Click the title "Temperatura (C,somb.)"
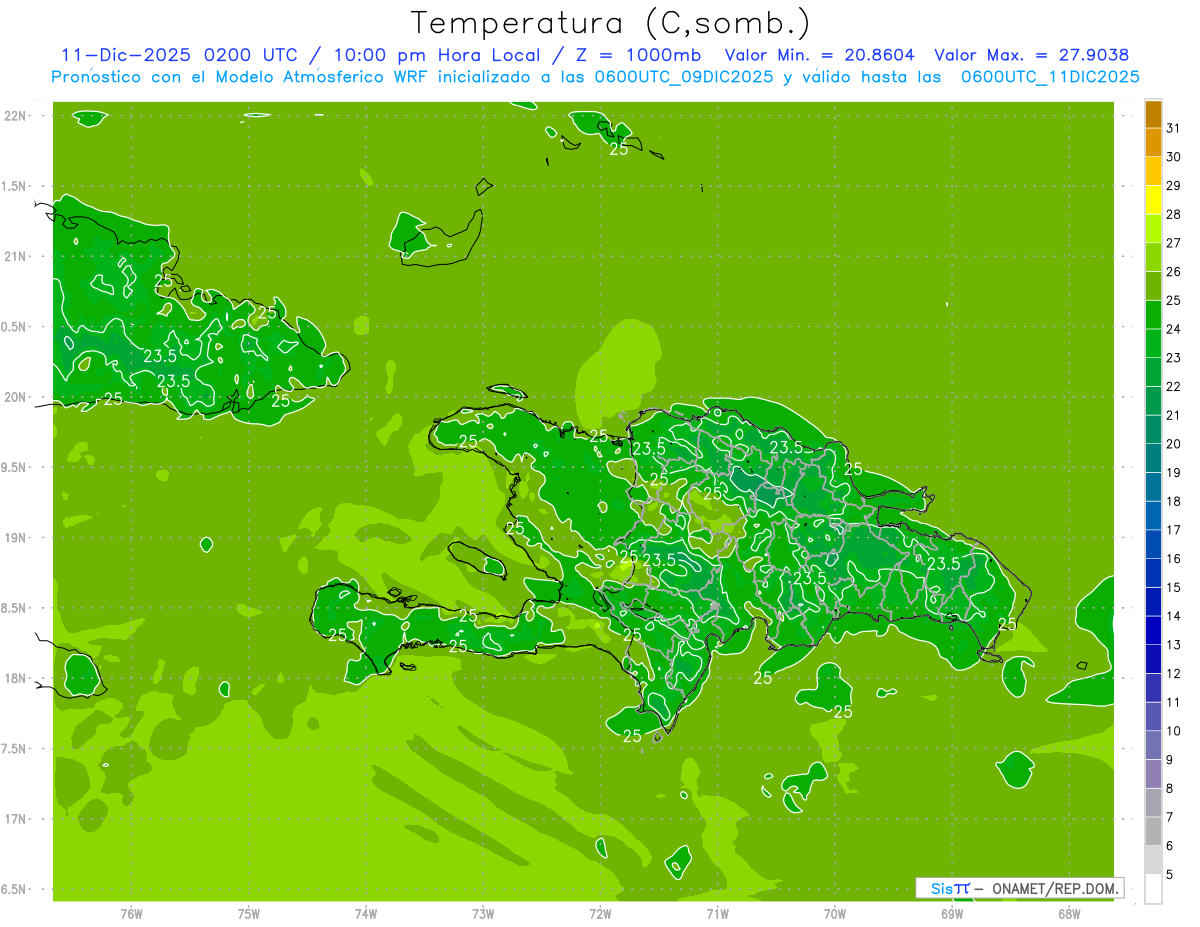The width and height of the screenshot is (1200, 927). tap(610, 23)
